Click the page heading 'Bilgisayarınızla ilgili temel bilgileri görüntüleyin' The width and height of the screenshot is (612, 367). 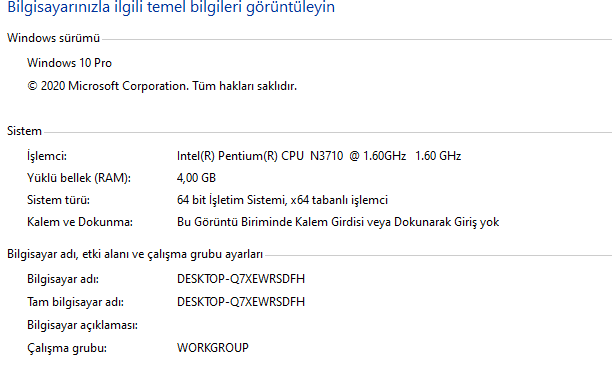171,7
